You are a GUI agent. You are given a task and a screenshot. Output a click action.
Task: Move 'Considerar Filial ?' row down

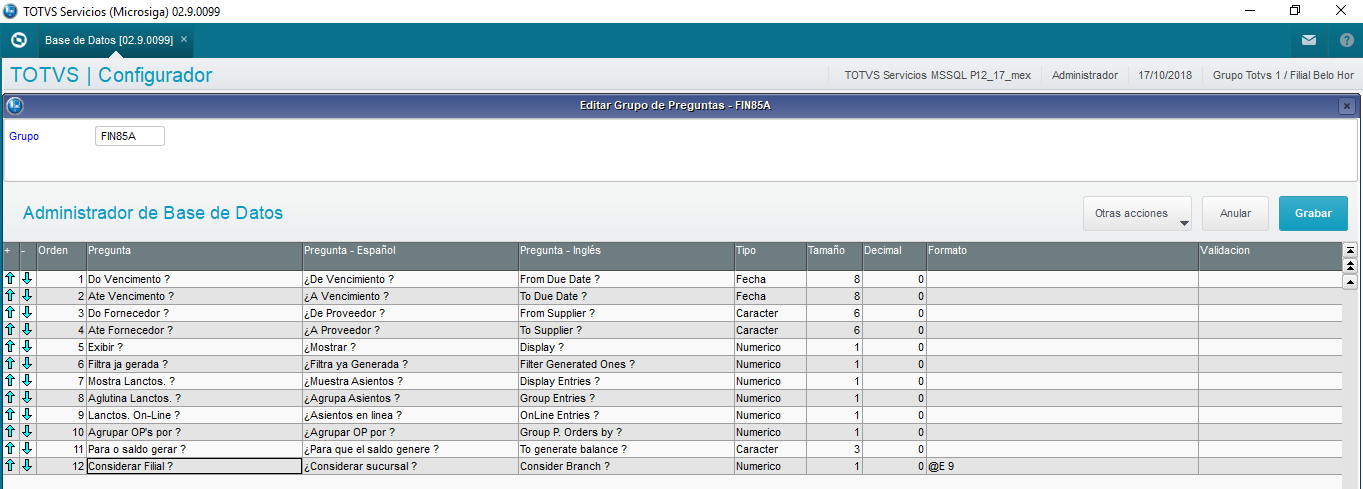point(27,466)
